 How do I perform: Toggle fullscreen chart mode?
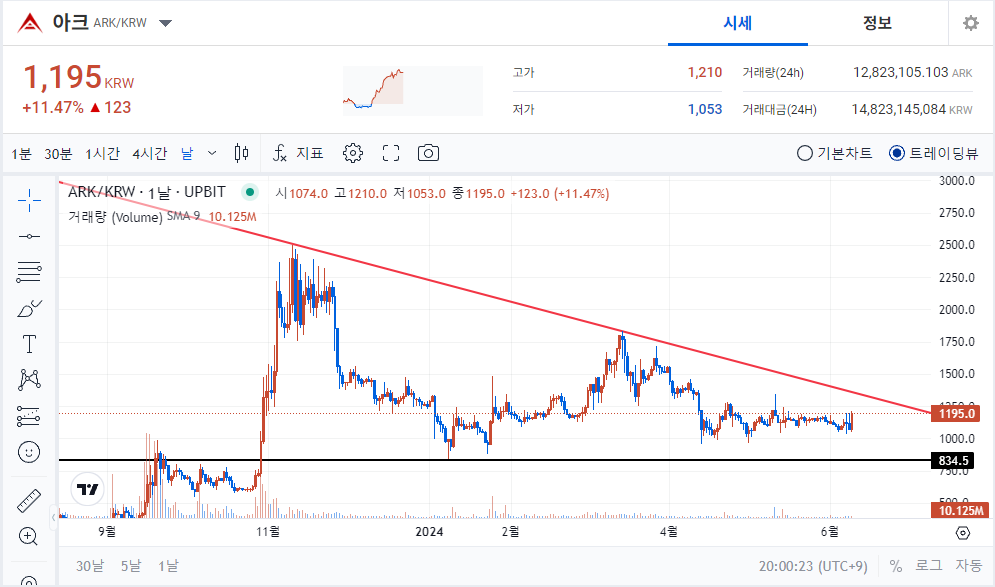coord(391,153)
